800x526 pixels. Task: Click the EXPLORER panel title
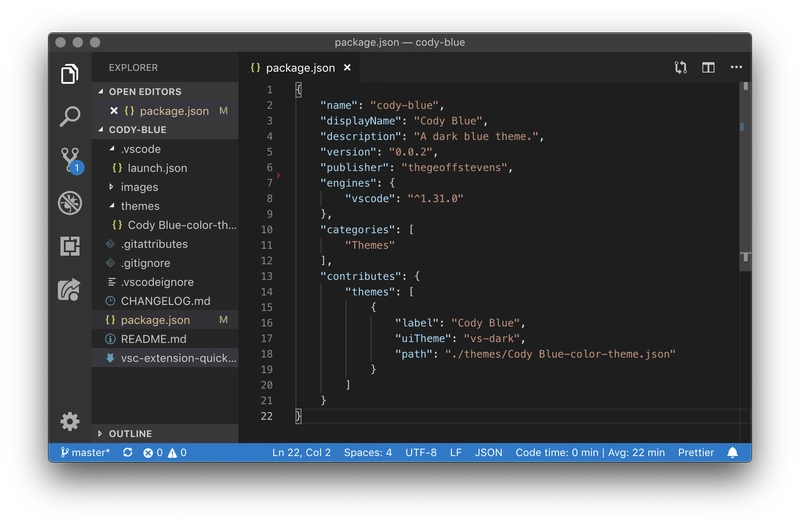point(133,67)
